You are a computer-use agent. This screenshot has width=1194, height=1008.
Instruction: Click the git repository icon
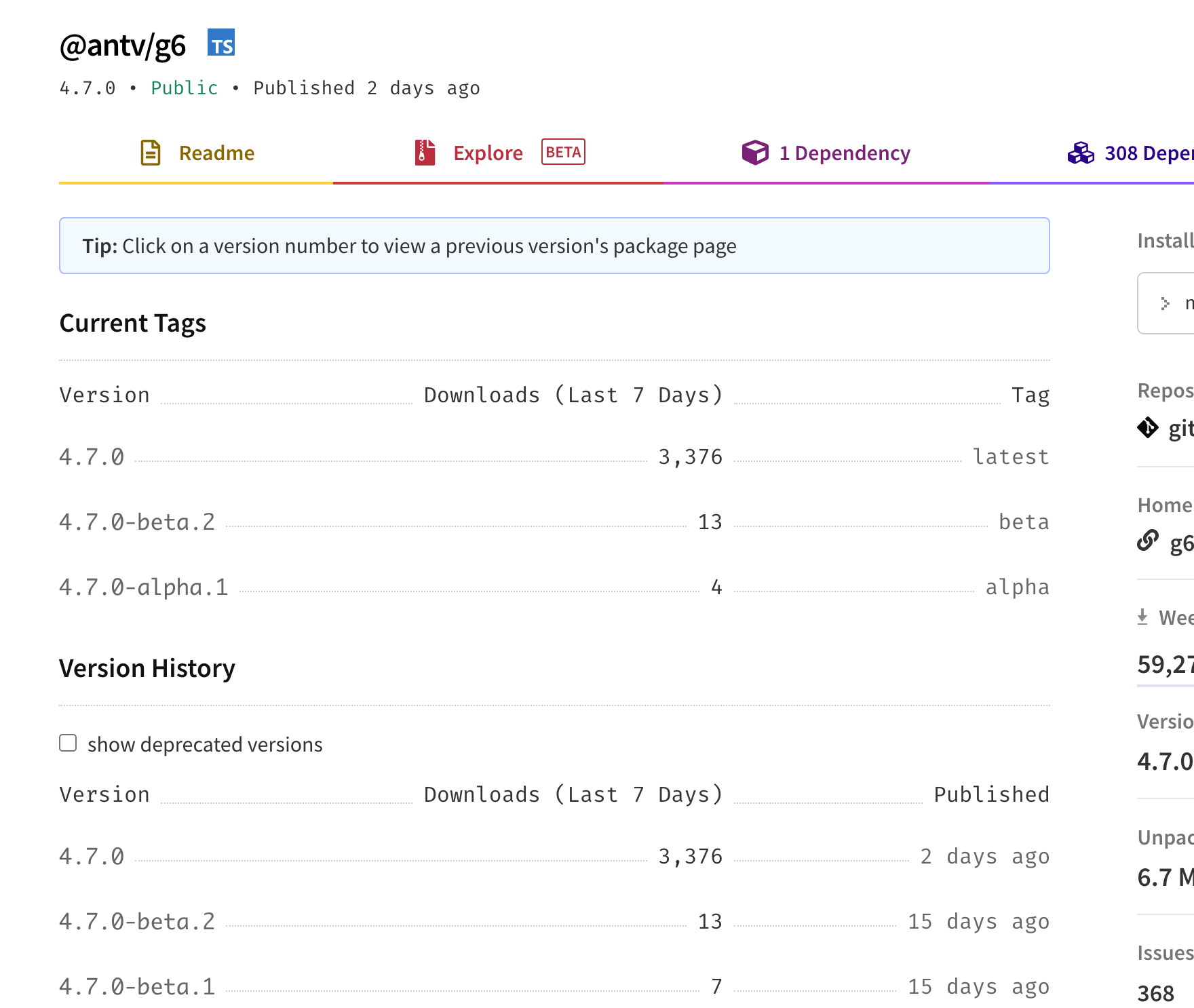[x=1148, y=428]
